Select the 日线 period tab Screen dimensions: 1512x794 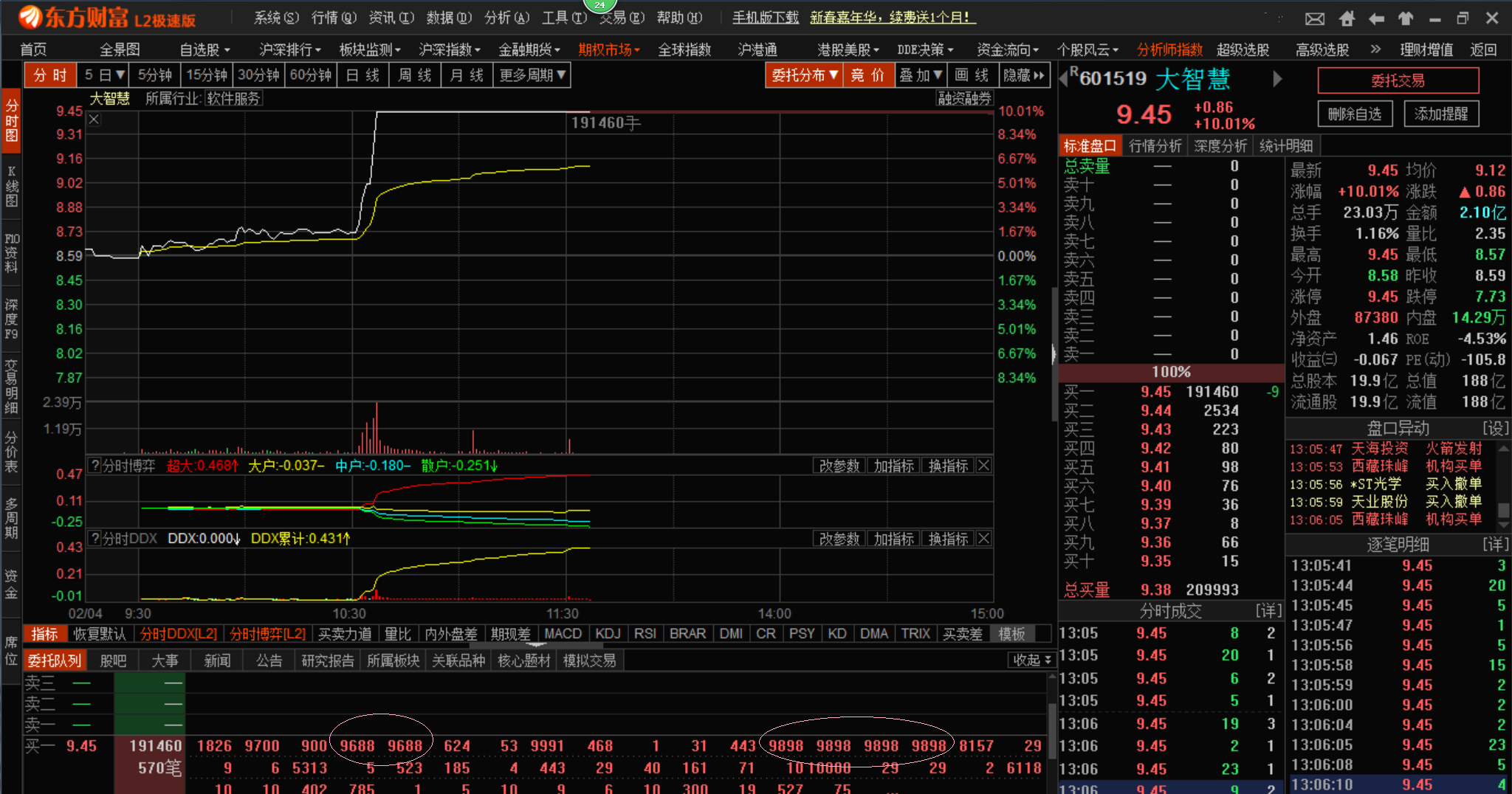[x=362, y=75]
